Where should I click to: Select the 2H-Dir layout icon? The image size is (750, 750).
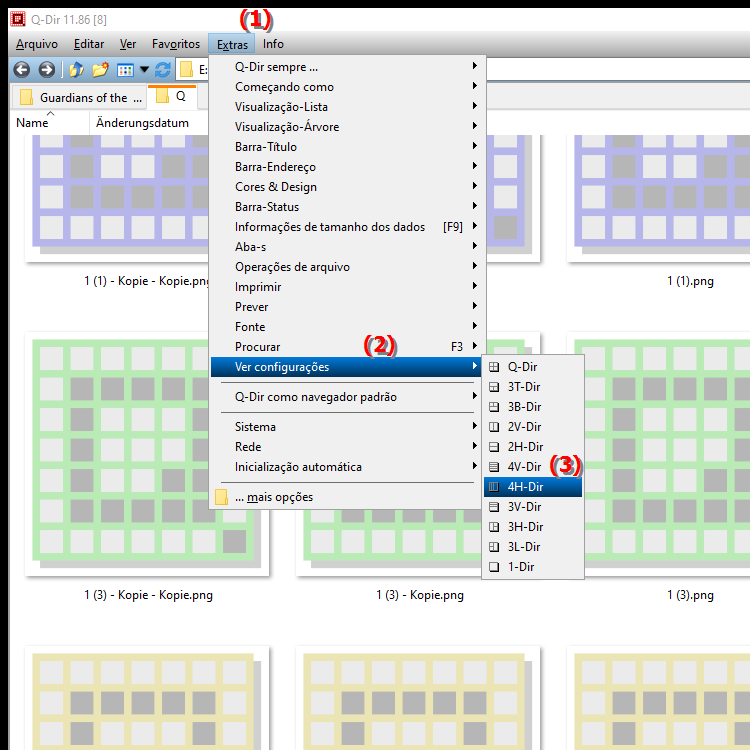pyautogui.click(x=494, y=447)
